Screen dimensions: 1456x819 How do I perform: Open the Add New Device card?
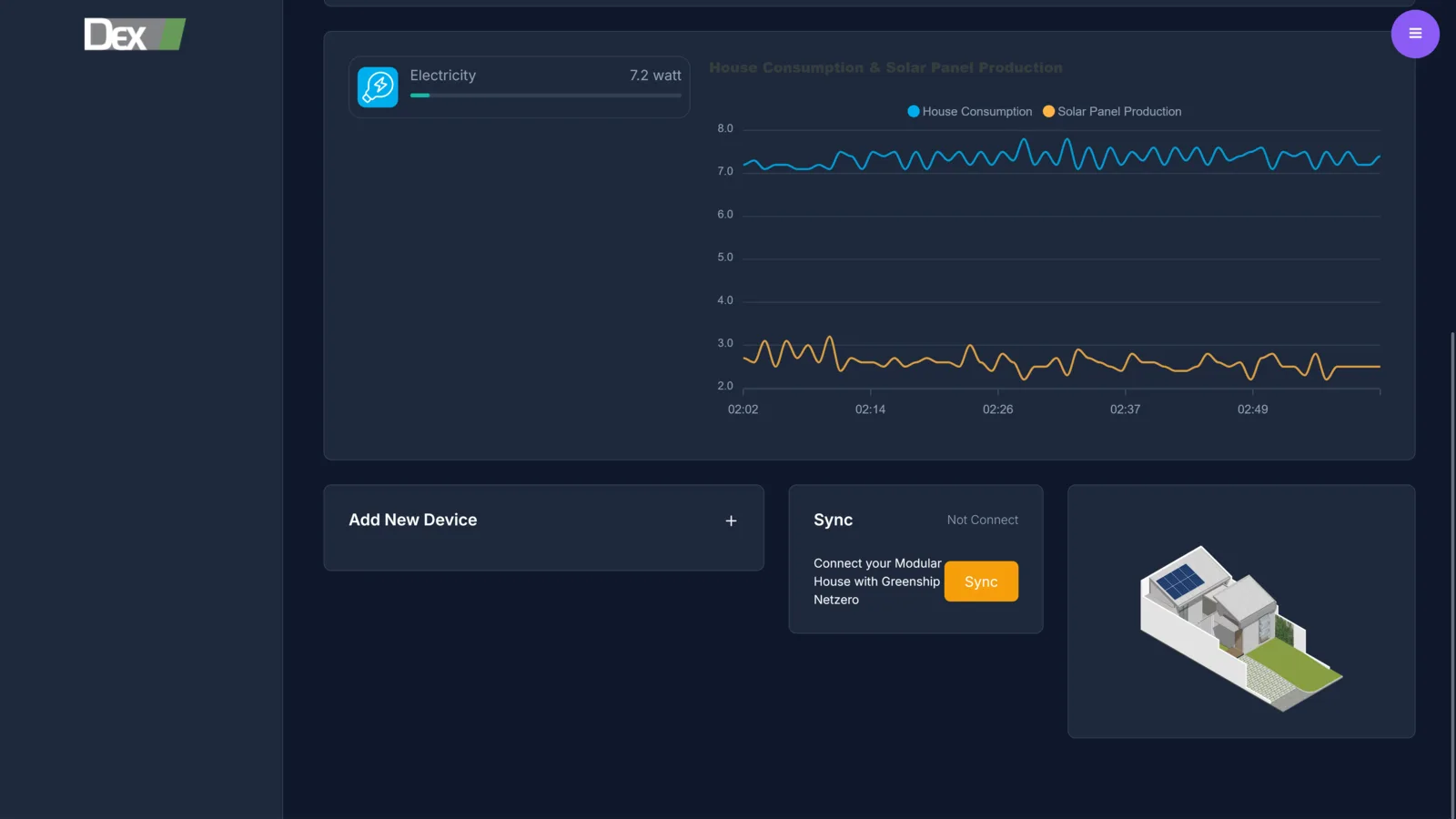(543, 528)
